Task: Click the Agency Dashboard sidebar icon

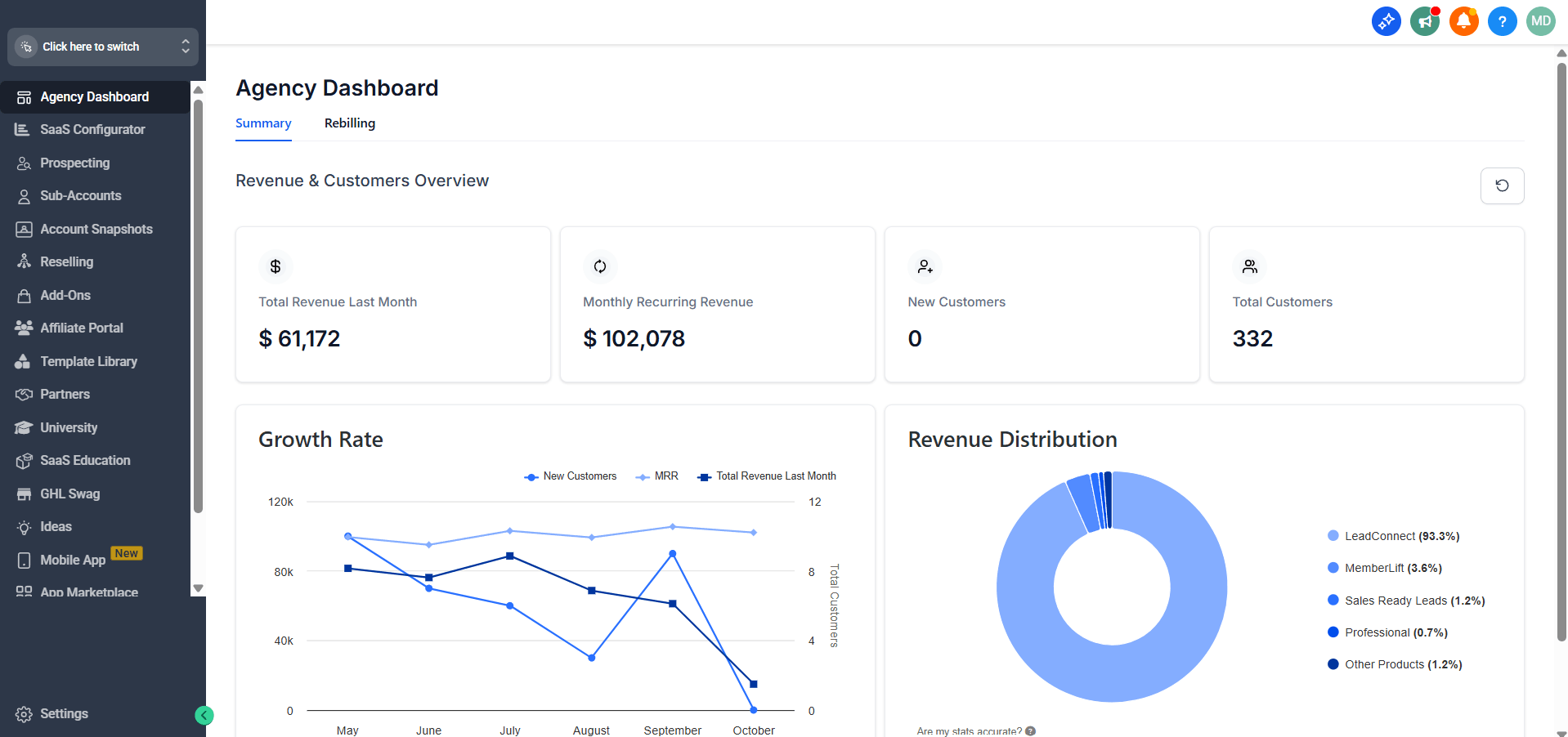Action: [24, 97]
